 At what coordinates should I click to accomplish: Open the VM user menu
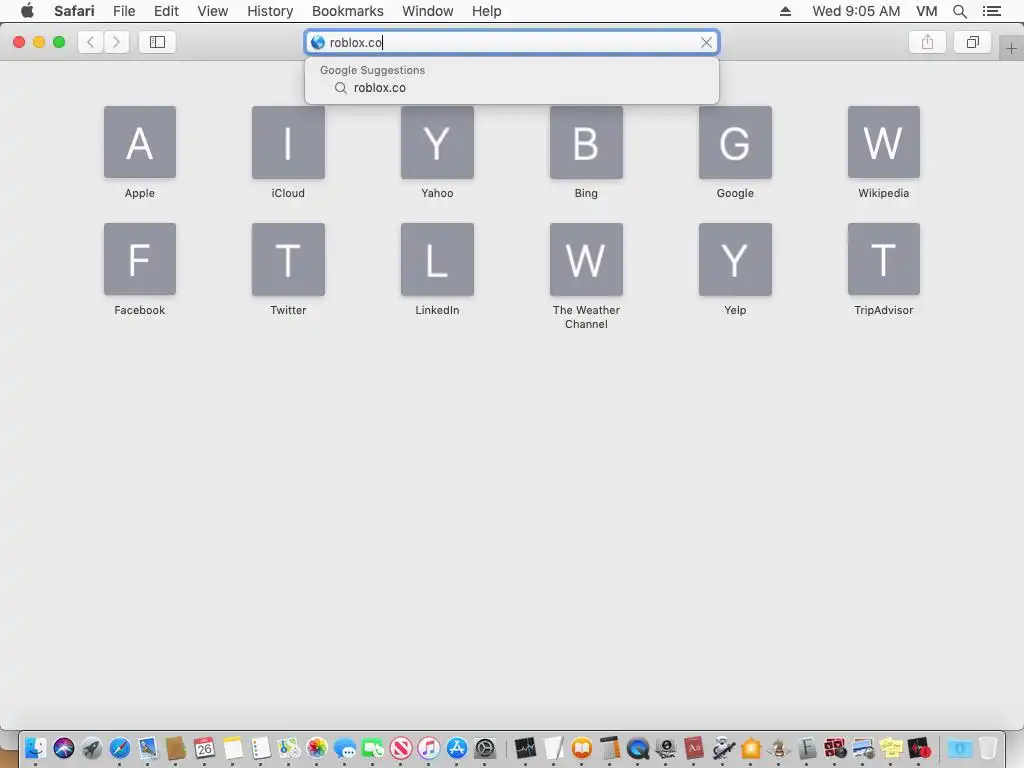pos(927,11)
